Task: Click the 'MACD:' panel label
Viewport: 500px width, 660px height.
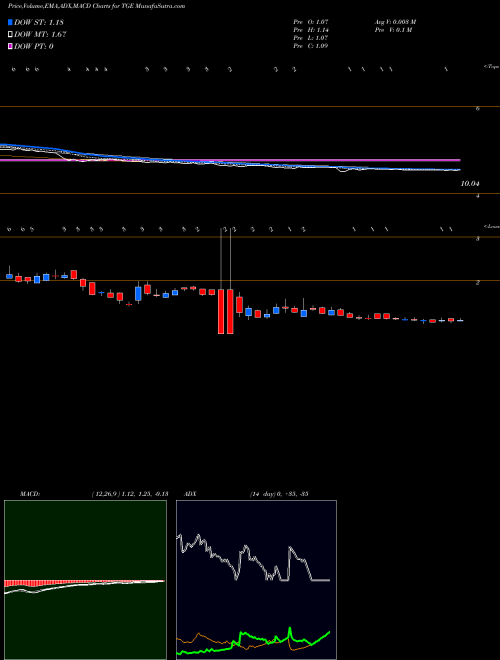Action: point(30,494)
